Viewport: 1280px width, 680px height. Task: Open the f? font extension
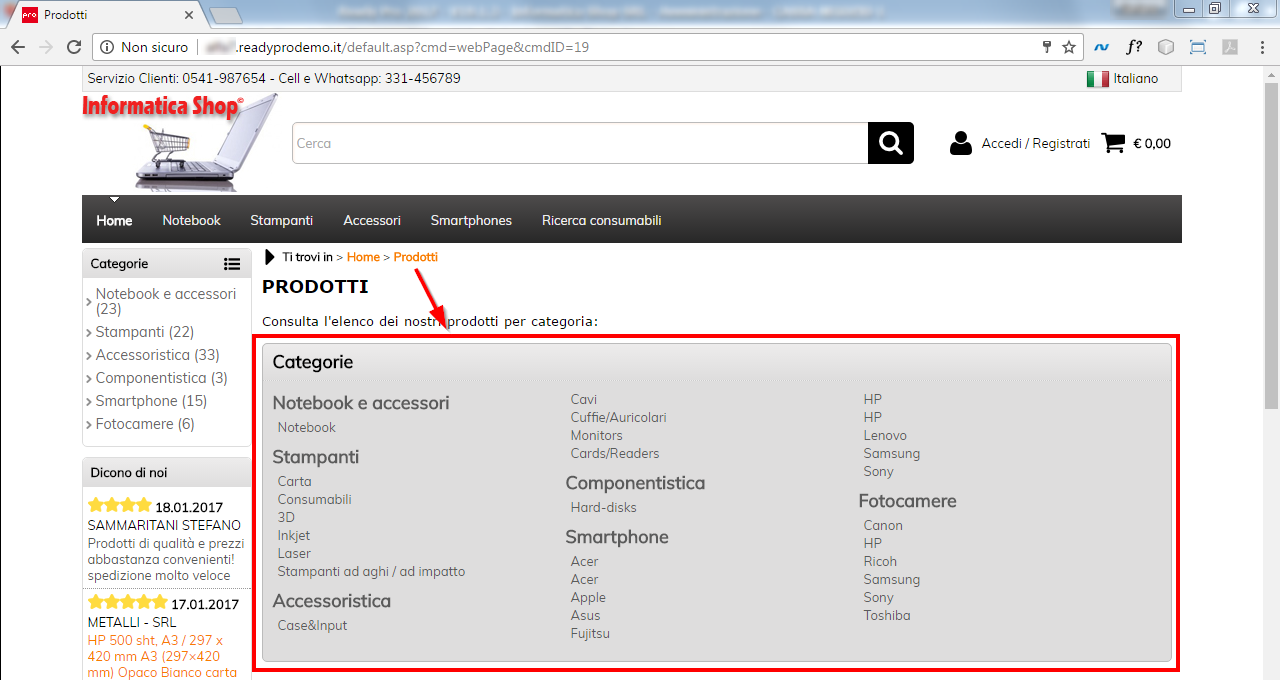click(1134, 47)
